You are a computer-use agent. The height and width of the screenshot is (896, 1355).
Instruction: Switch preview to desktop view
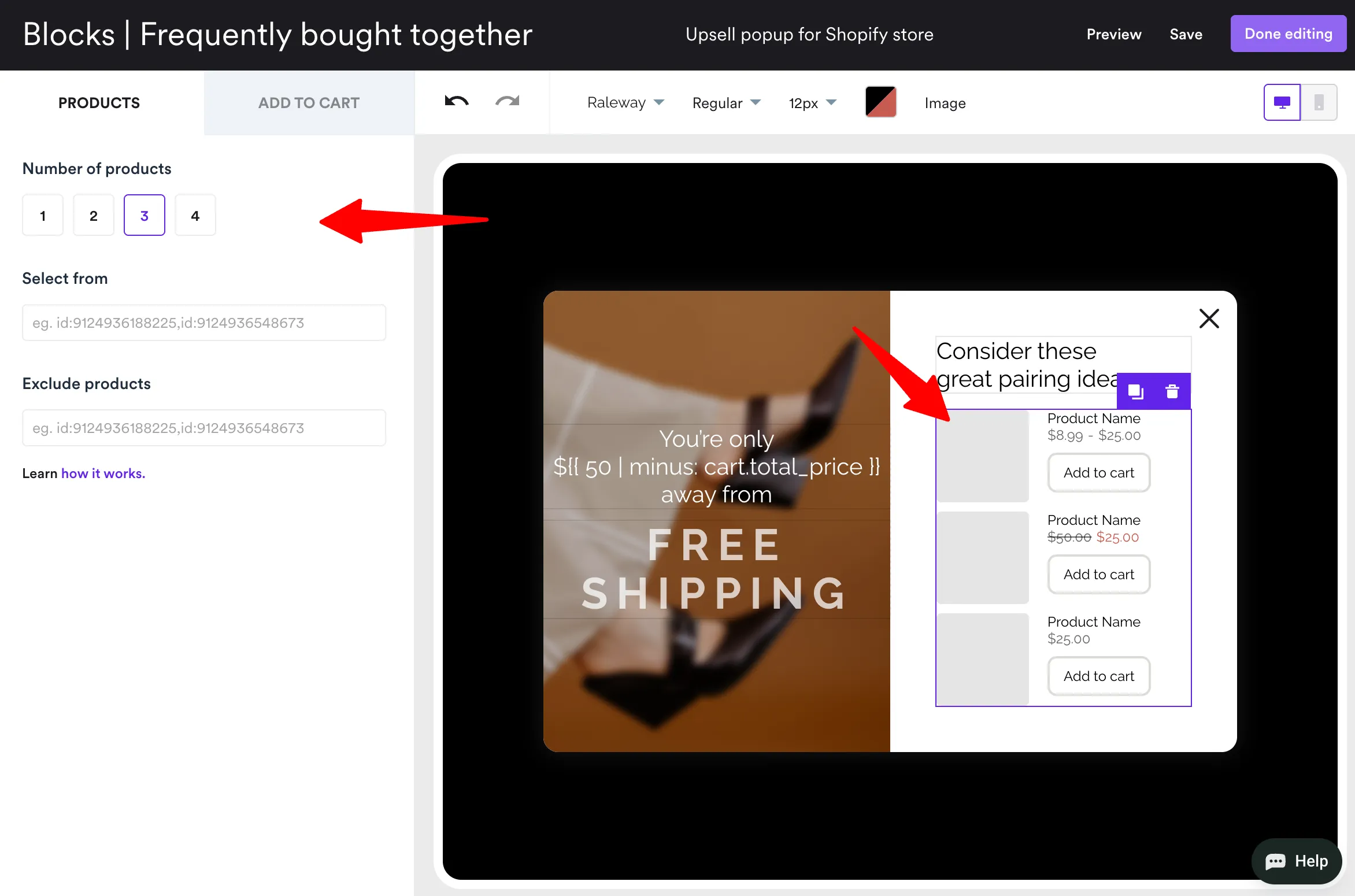tap(1282, 102)
